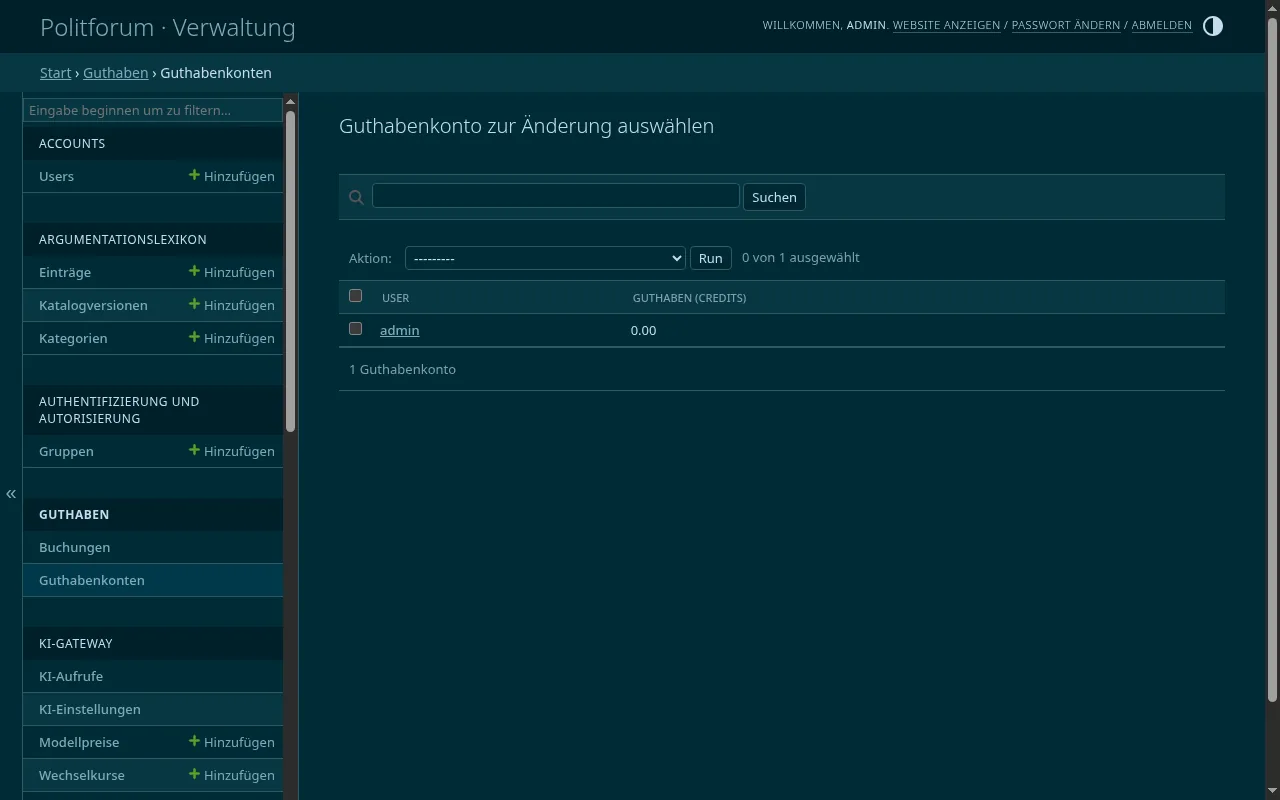Open Users in the sidebar
1280x800 pixels.
tap(57, 176)
